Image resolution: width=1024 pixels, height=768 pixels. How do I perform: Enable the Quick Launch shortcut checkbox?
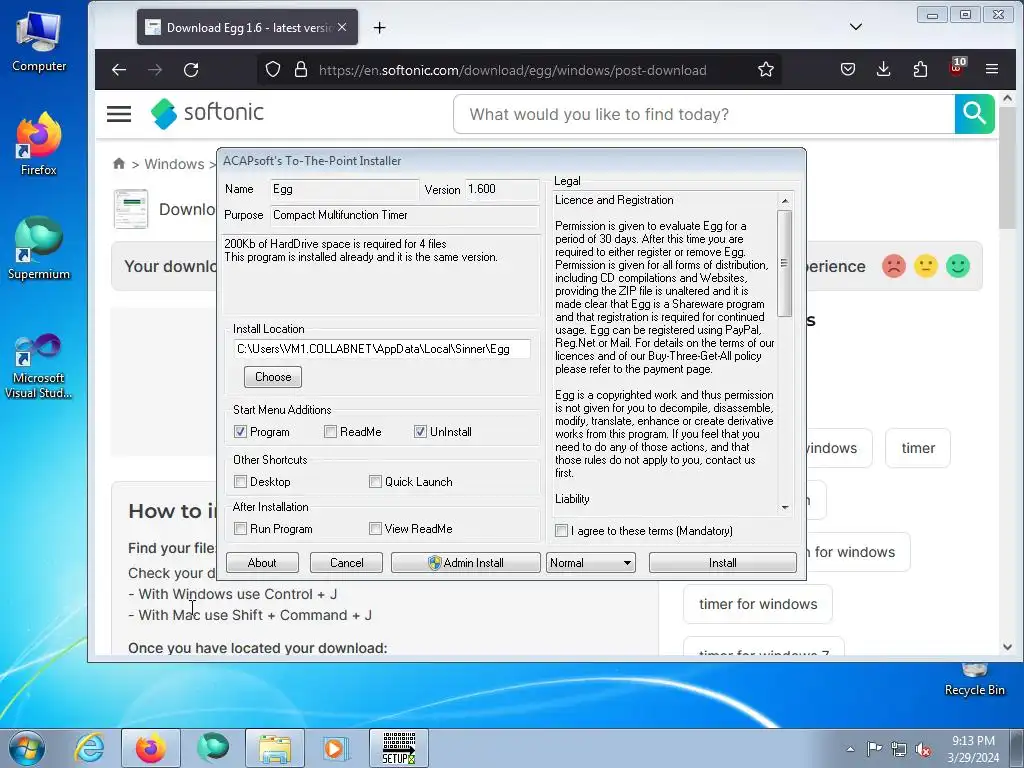click(375, 481)
